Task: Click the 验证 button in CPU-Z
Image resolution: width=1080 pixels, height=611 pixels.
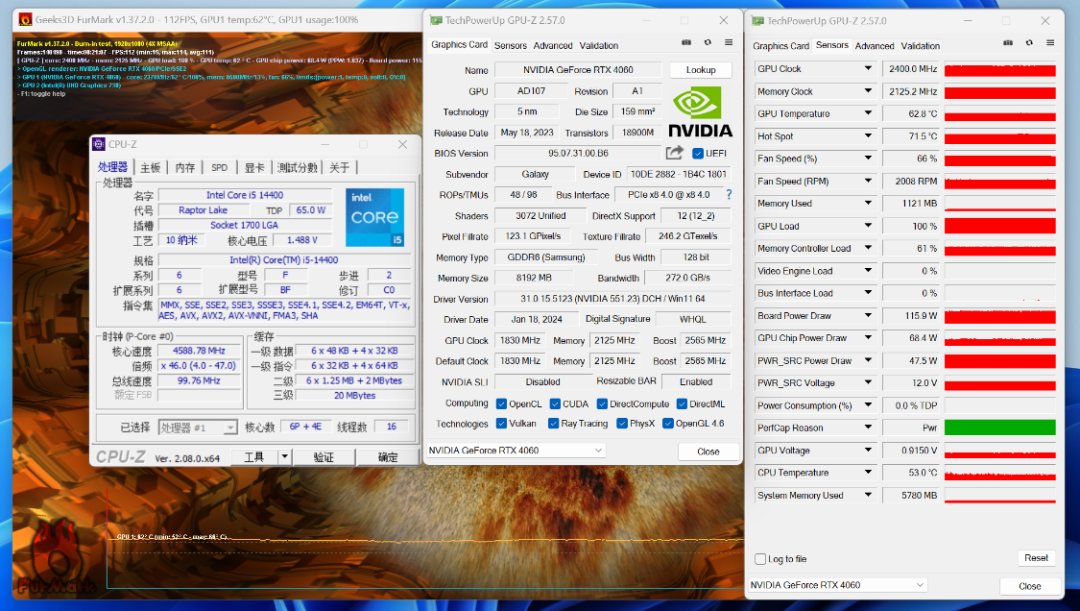Action: click(324, 457)
